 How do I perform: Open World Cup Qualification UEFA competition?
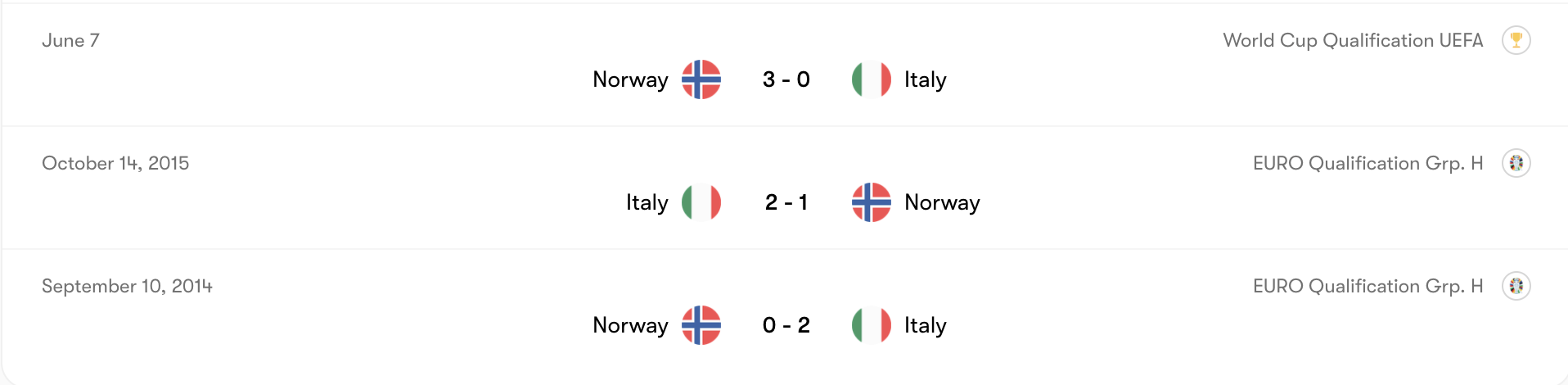[1352, 40]
